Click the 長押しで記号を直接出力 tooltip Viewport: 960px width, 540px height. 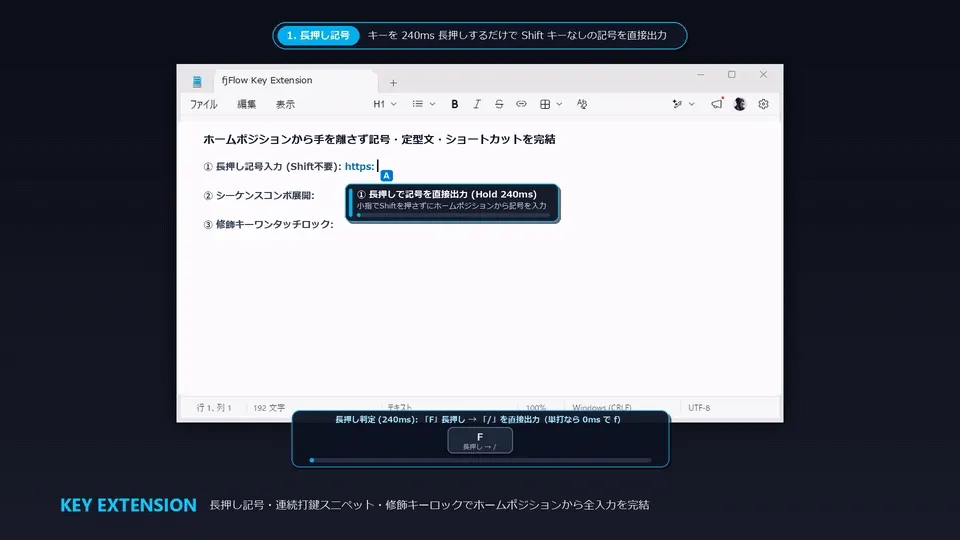[452, 203]
